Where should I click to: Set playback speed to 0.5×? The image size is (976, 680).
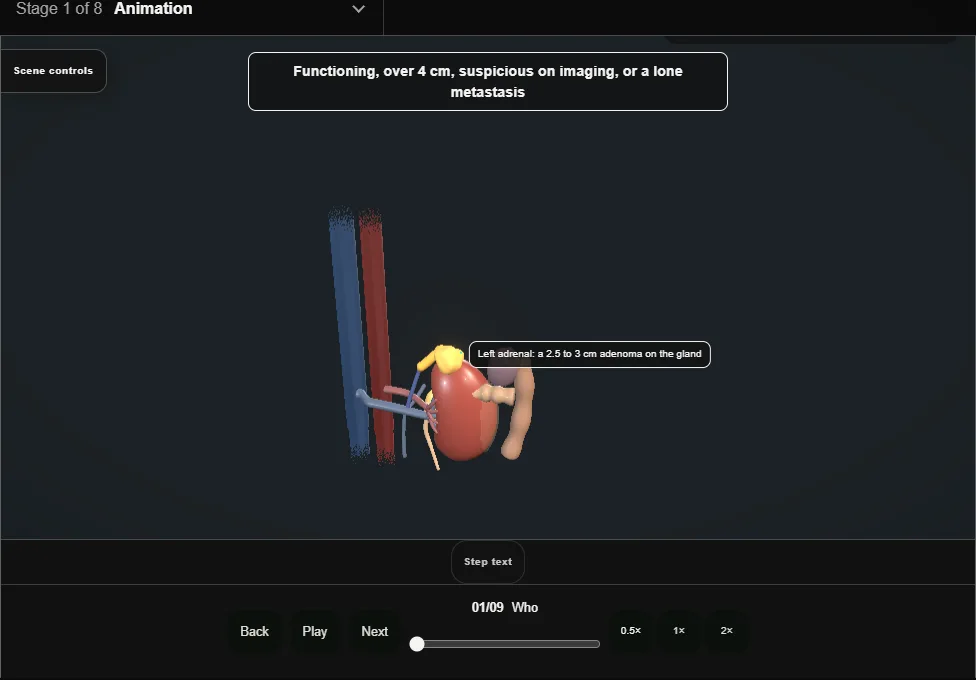pyautogui.click(x=631, y=631)
